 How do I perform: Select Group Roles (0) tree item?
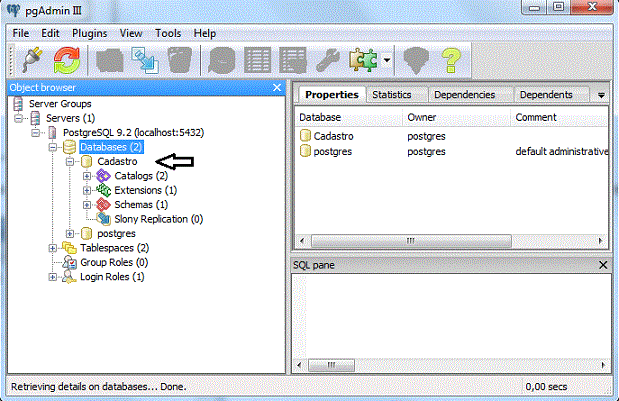[114, 262]
